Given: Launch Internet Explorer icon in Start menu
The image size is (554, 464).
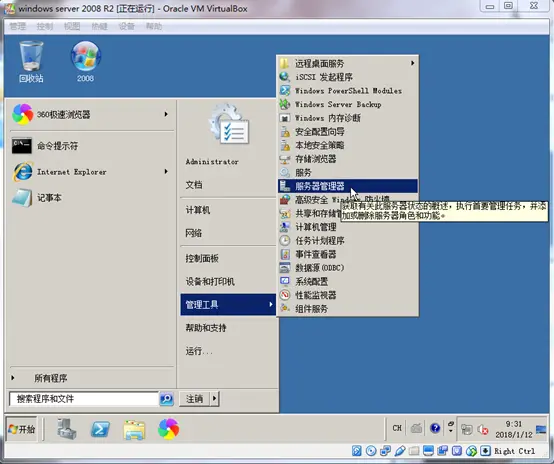Looking at the screenshot, I should [x=23, y=172].
